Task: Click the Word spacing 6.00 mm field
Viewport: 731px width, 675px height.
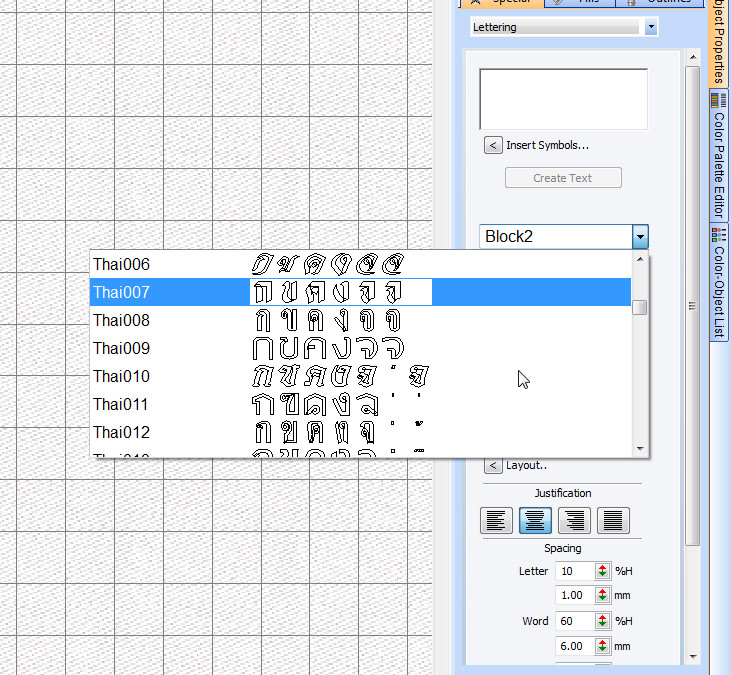Action: click(x=575, y=646)
